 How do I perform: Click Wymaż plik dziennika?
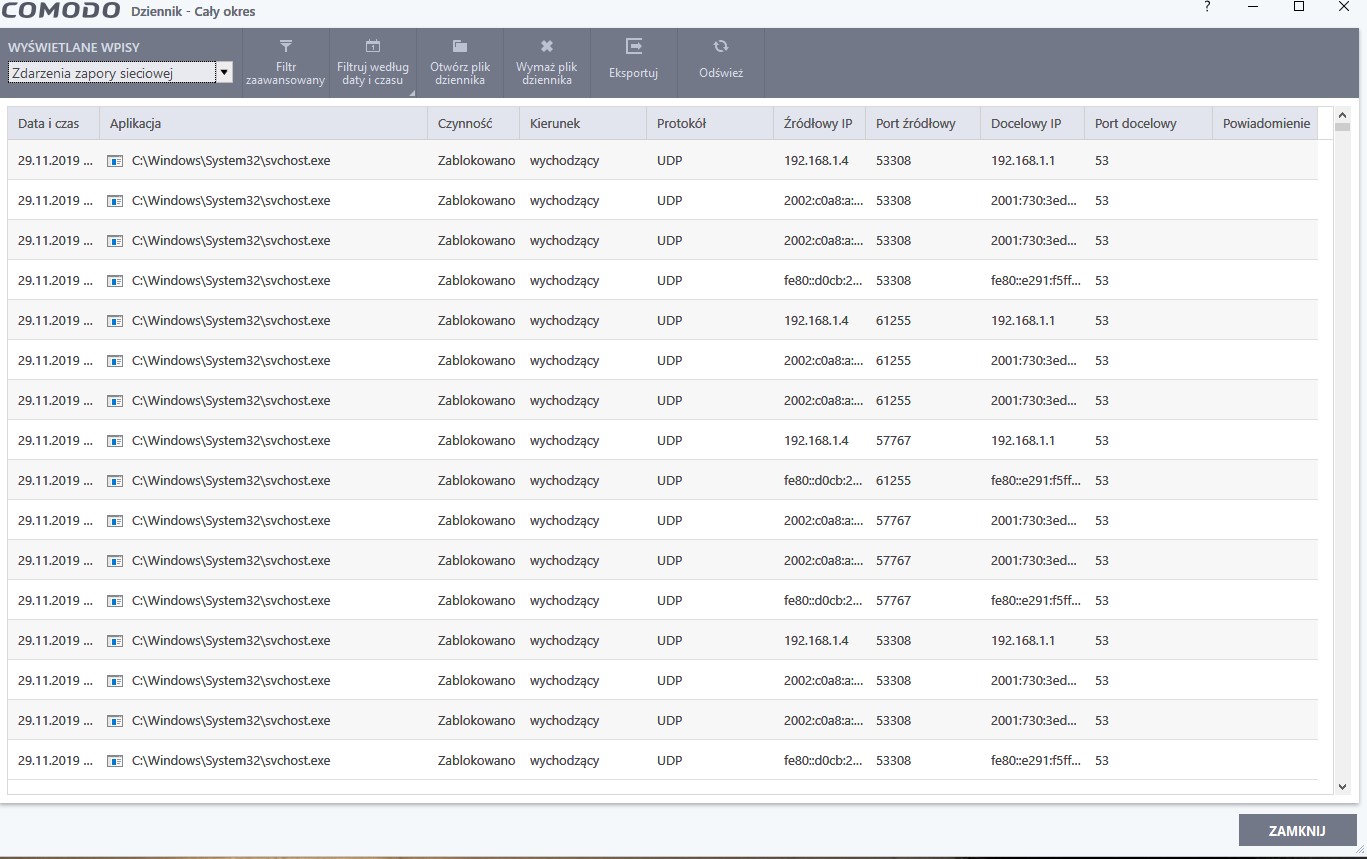coord(546,62)
